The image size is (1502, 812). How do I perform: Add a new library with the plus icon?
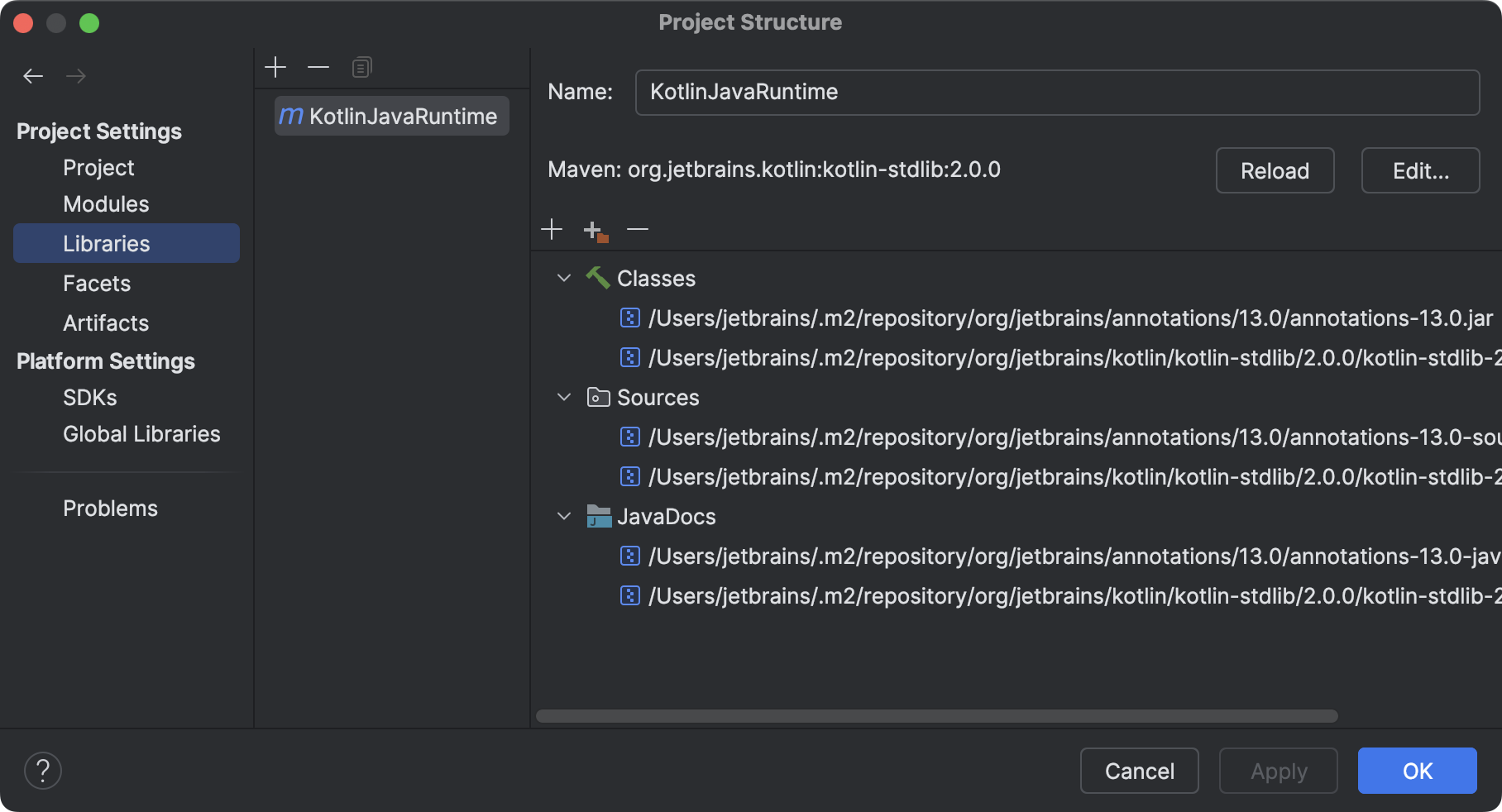(275, 66)
